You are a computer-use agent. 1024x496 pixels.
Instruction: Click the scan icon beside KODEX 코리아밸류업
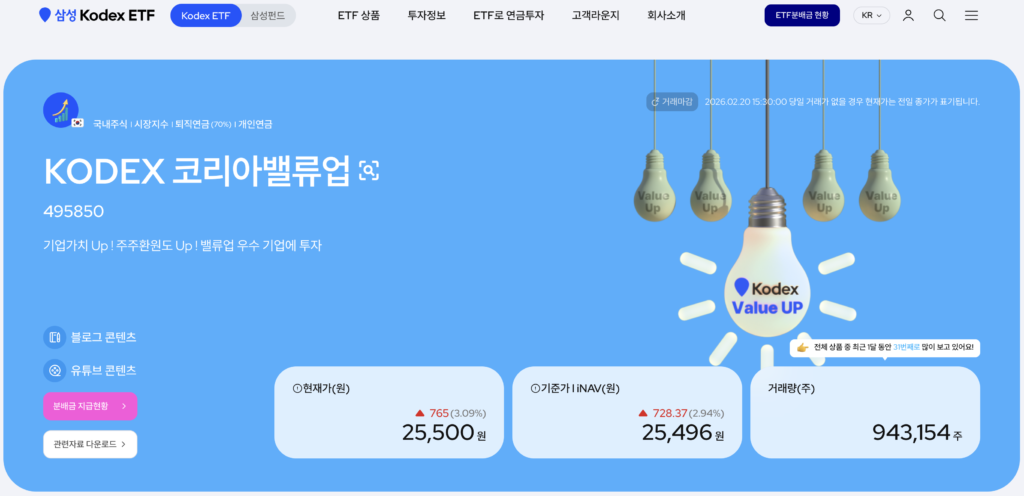(369, 171)
